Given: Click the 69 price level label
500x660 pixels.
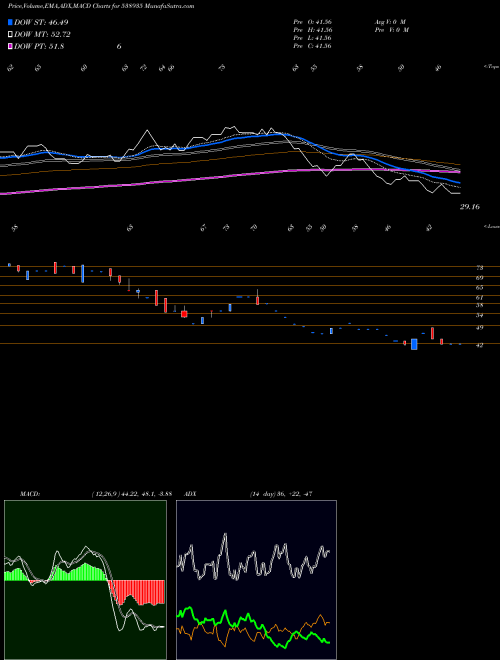Looking at the screenshot, I should pyautogui.click(x=479, y=278).
